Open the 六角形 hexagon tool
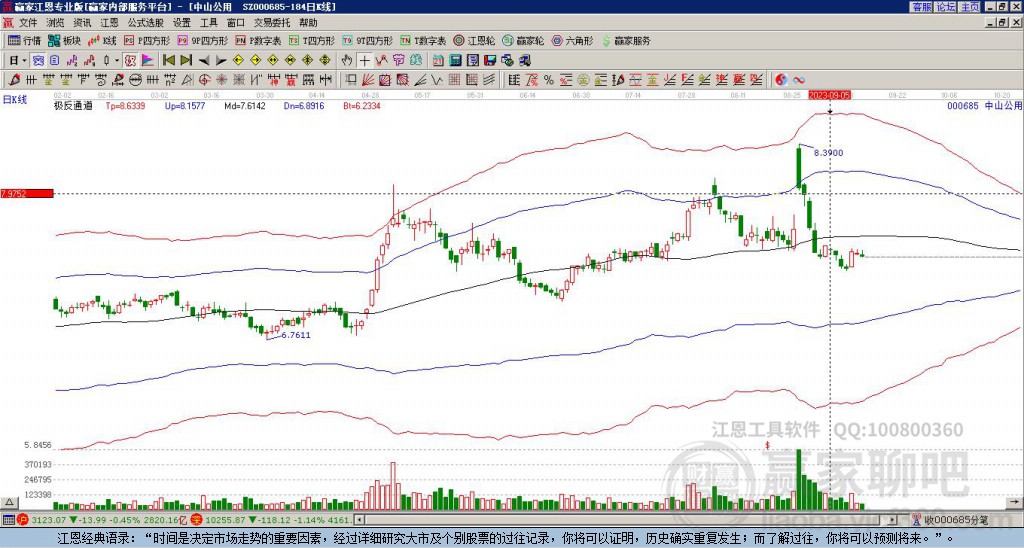1024x548 pixels. pyautogui.click(x=572, y=40)
